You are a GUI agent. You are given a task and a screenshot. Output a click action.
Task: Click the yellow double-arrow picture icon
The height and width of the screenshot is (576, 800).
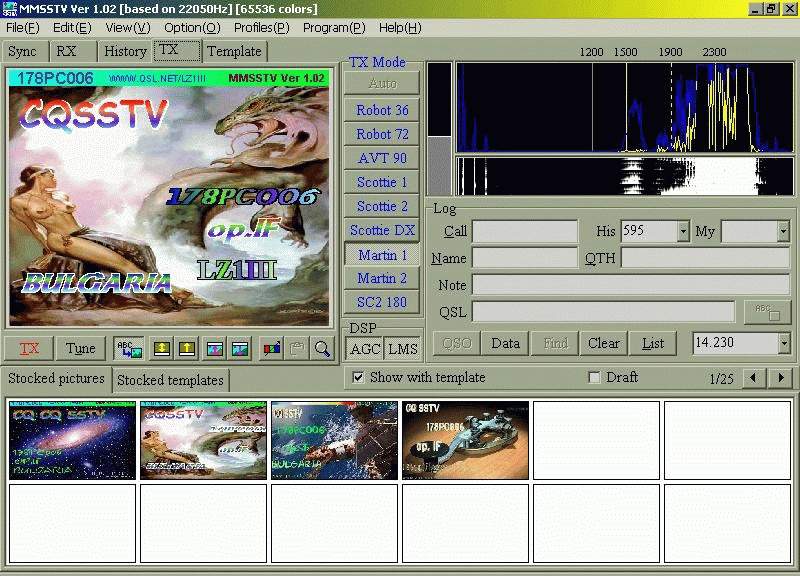(160, 348)
